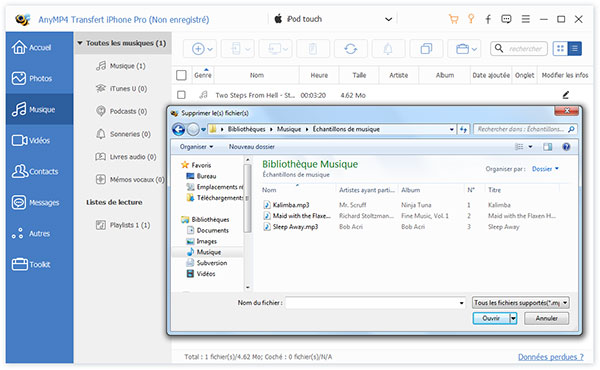Open Documents library in dialog tree
Image resolution: width=600 pixels, height=370 pixels.
(x=212, y=230)
